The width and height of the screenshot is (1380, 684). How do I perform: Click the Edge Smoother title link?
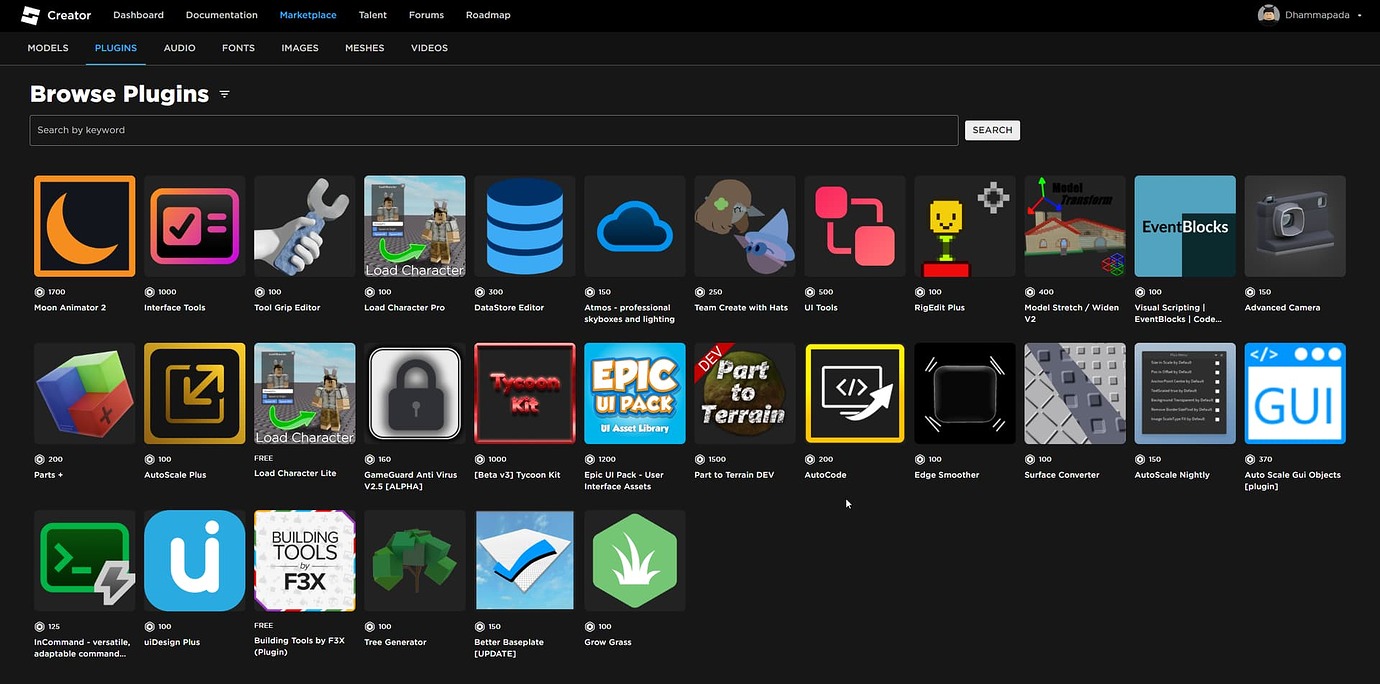(x=947, y=475)
